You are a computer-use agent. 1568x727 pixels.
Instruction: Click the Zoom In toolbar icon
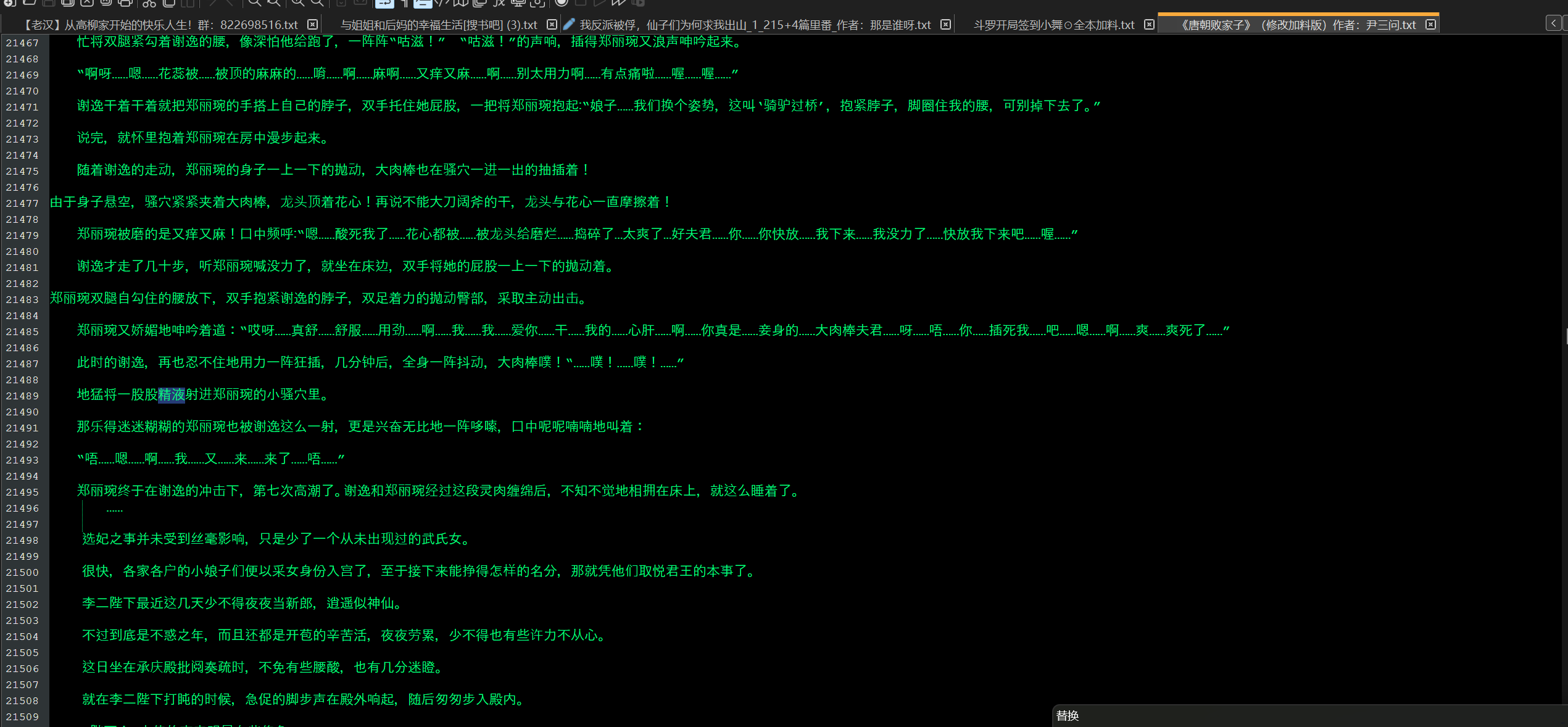pyautogui.click(x=297, y=3)
